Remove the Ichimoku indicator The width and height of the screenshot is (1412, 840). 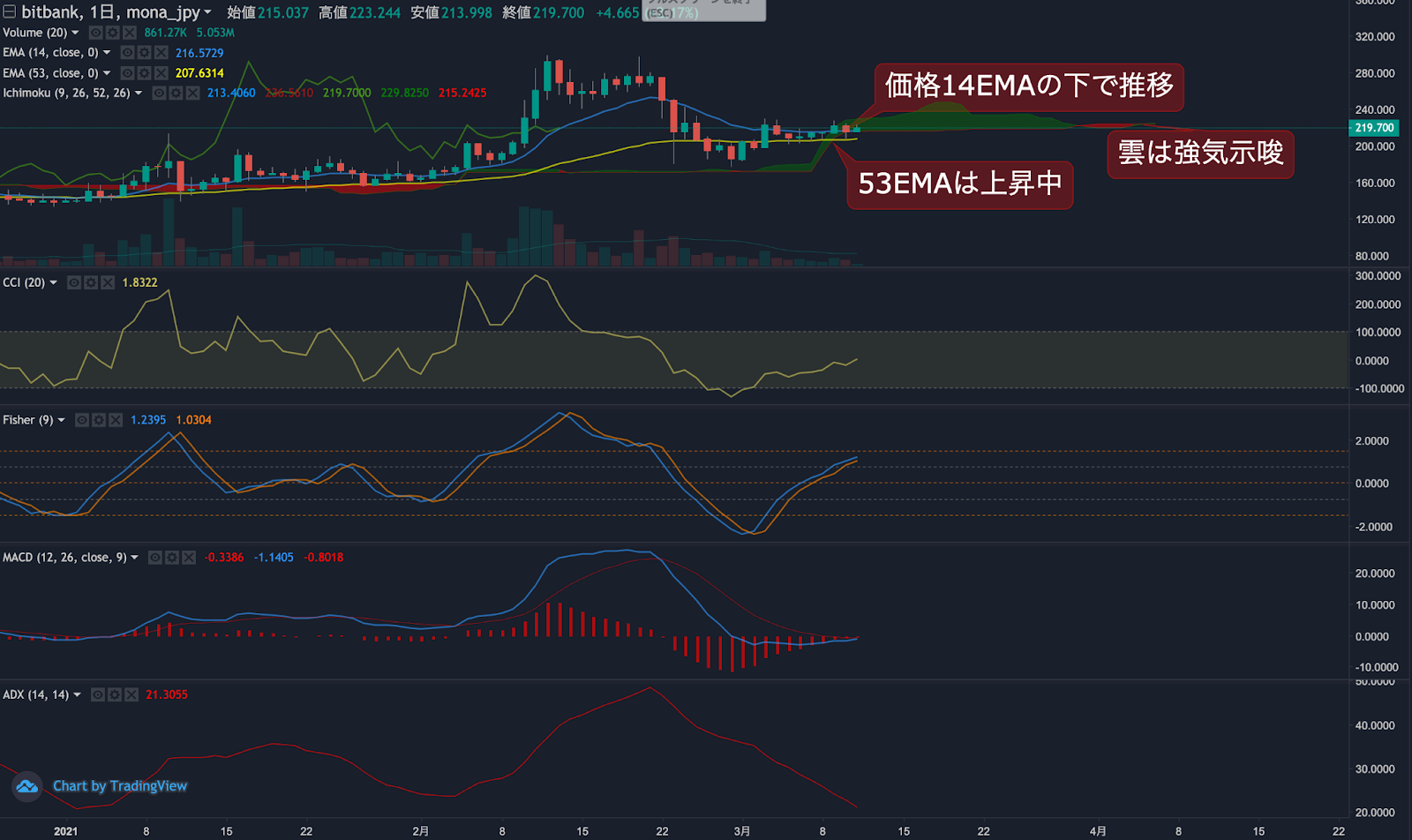pos(193,93)
